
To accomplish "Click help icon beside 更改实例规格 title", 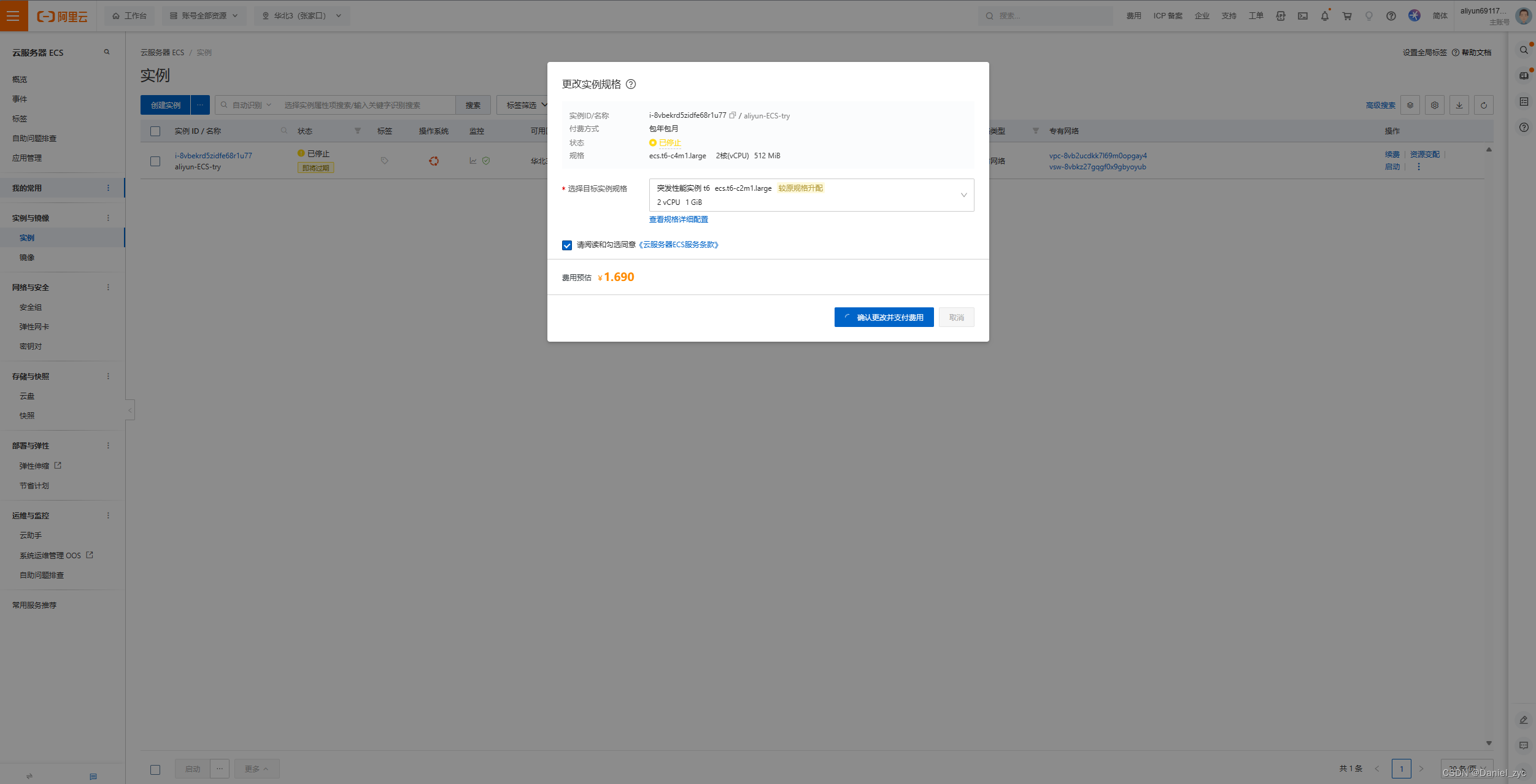I will click(631, 84).
